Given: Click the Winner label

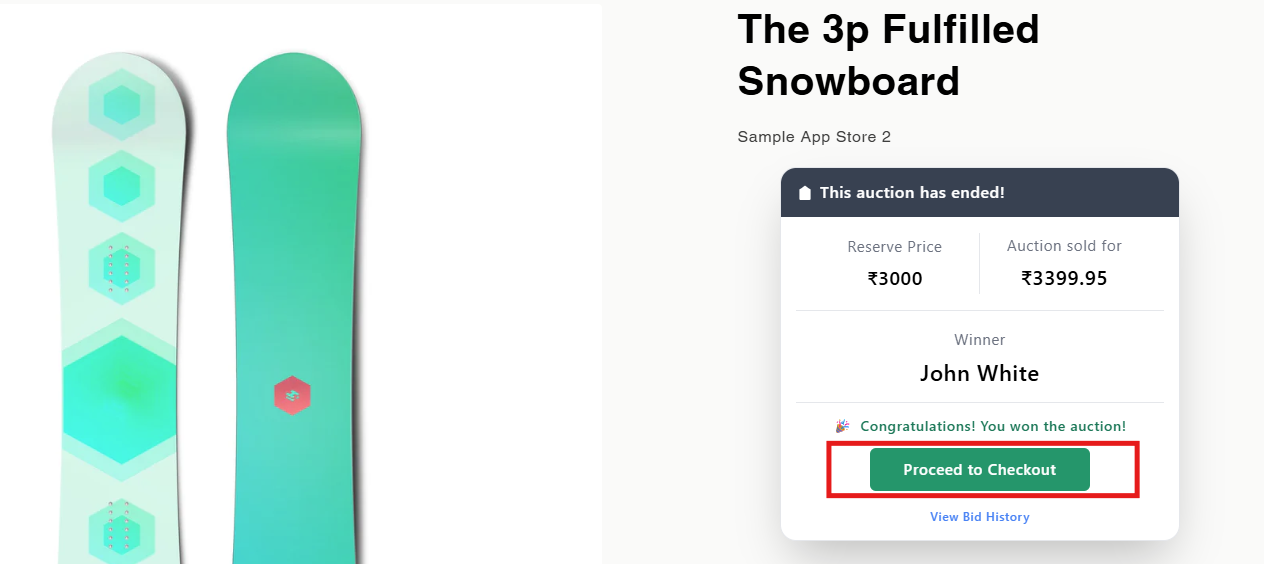Looking at the screenshot, I should [979, 340].
